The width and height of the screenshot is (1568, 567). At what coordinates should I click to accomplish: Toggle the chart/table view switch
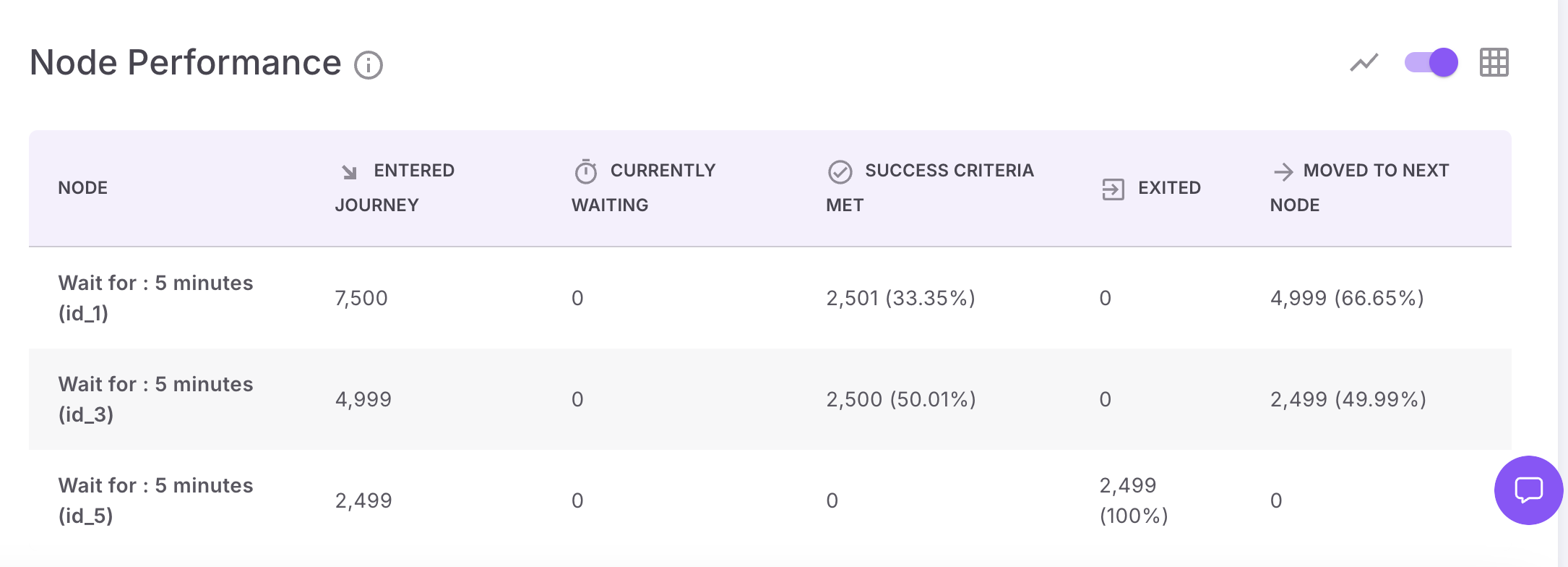[1431, 62]
